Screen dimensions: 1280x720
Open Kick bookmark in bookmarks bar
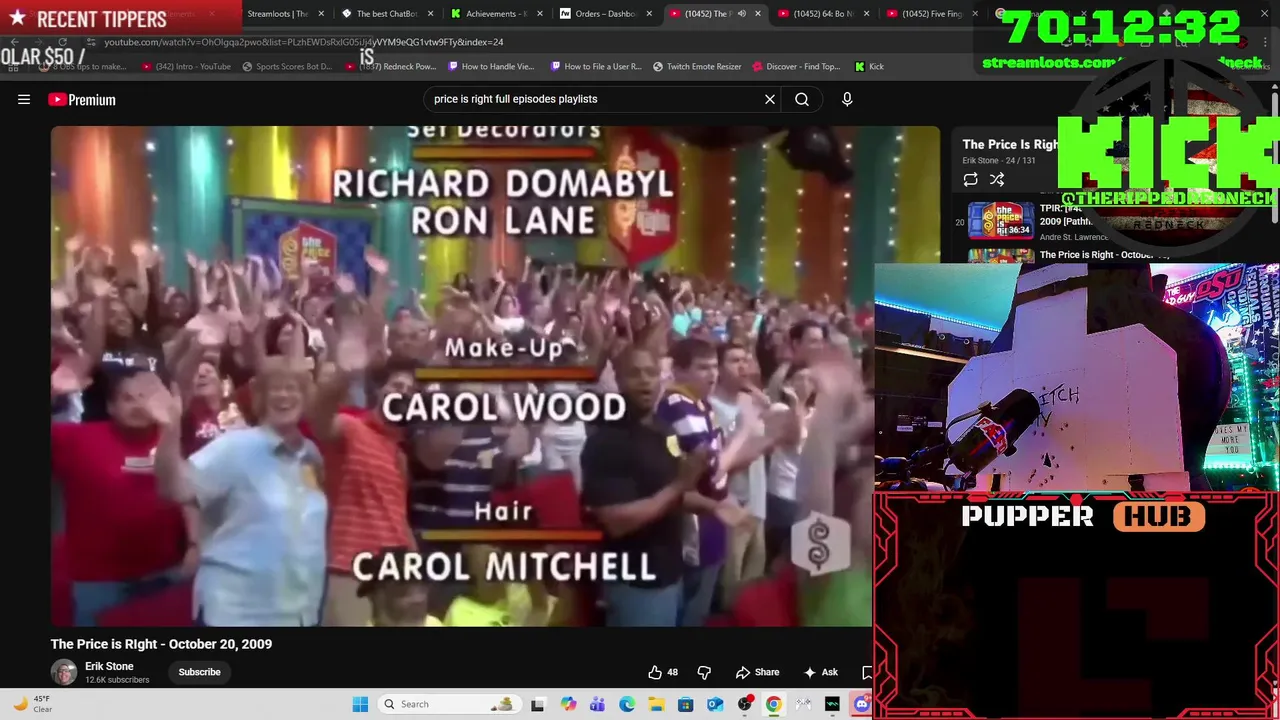coord(869,66)
